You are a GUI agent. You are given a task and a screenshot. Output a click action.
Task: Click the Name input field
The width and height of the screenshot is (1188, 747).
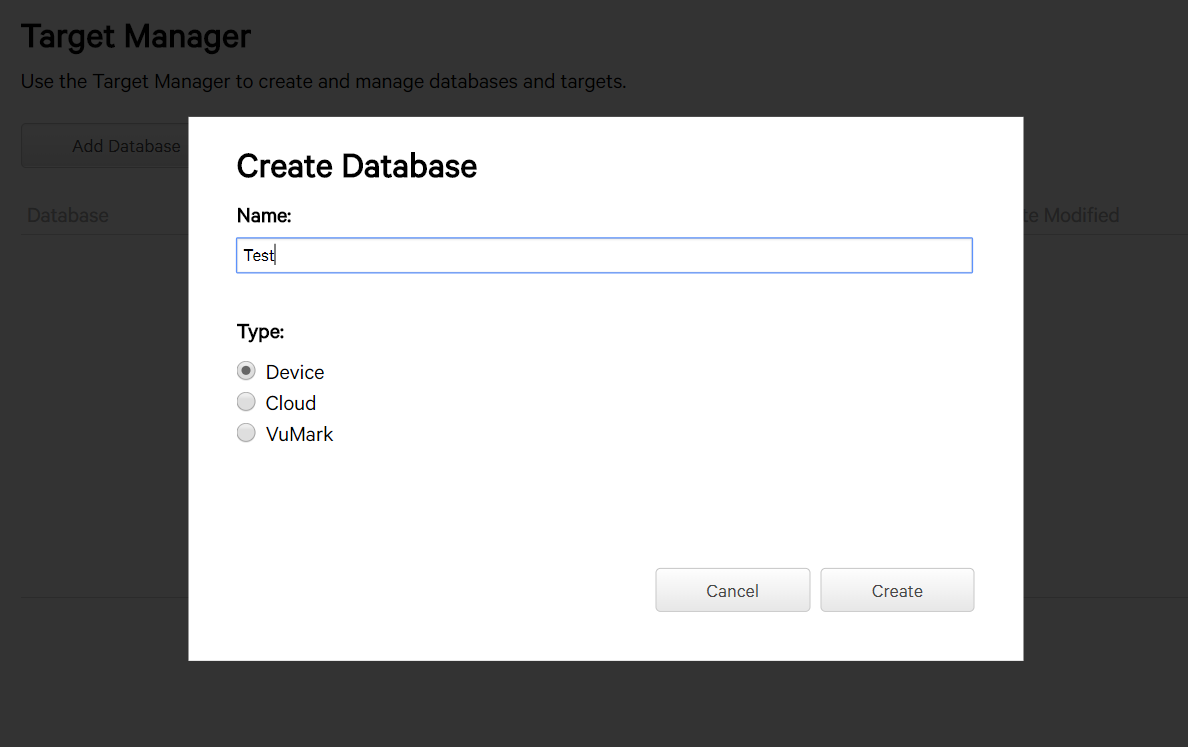click(604, 255)
